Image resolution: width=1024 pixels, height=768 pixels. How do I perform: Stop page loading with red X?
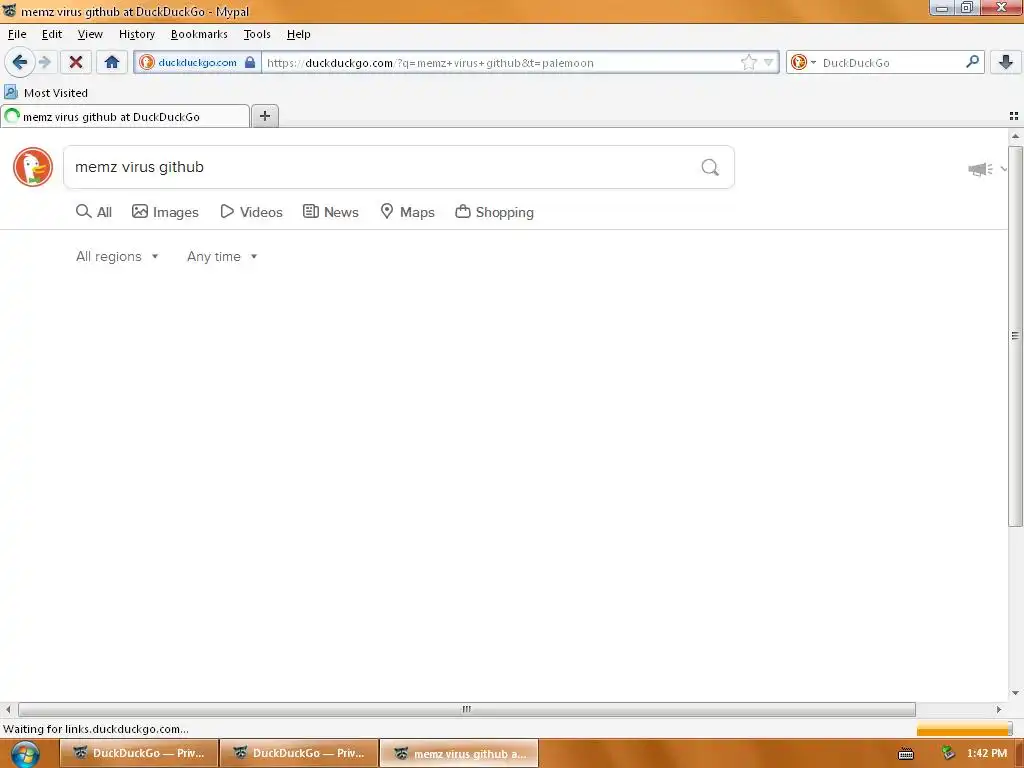click(x=76, y=62)
